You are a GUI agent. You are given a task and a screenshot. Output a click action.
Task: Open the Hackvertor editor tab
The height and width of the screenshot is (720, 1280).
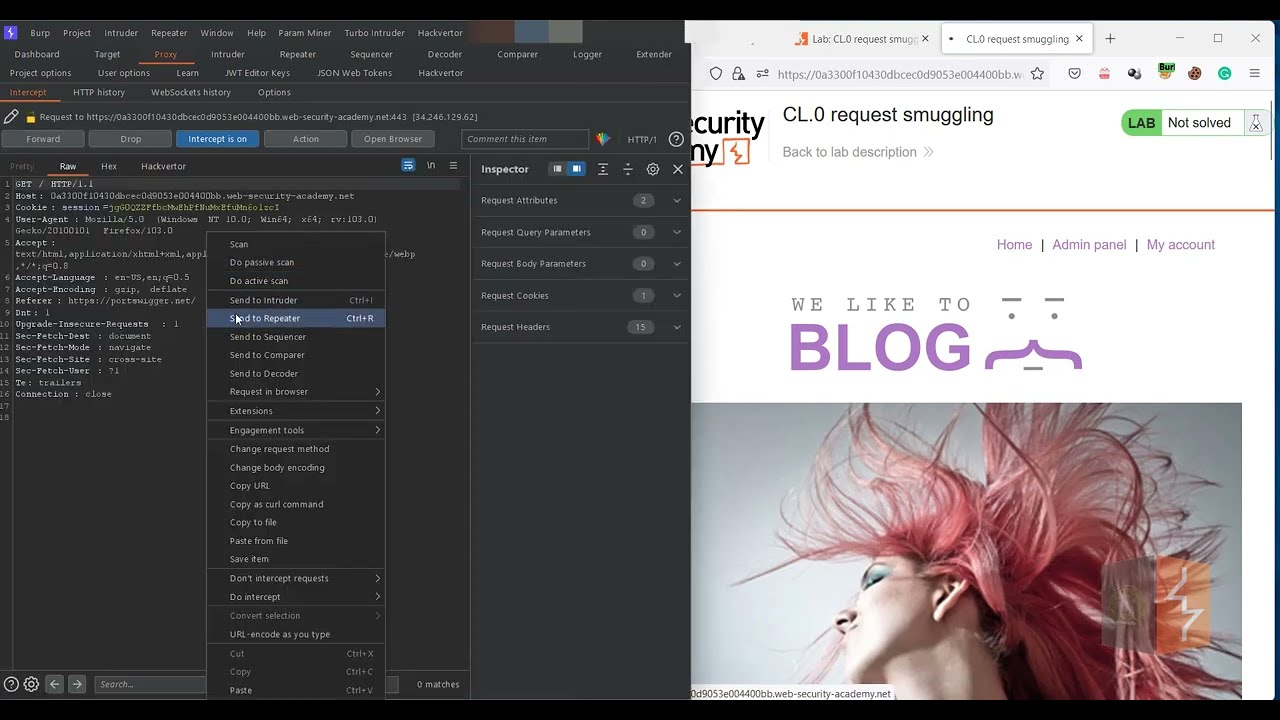(x=163, y=166)
